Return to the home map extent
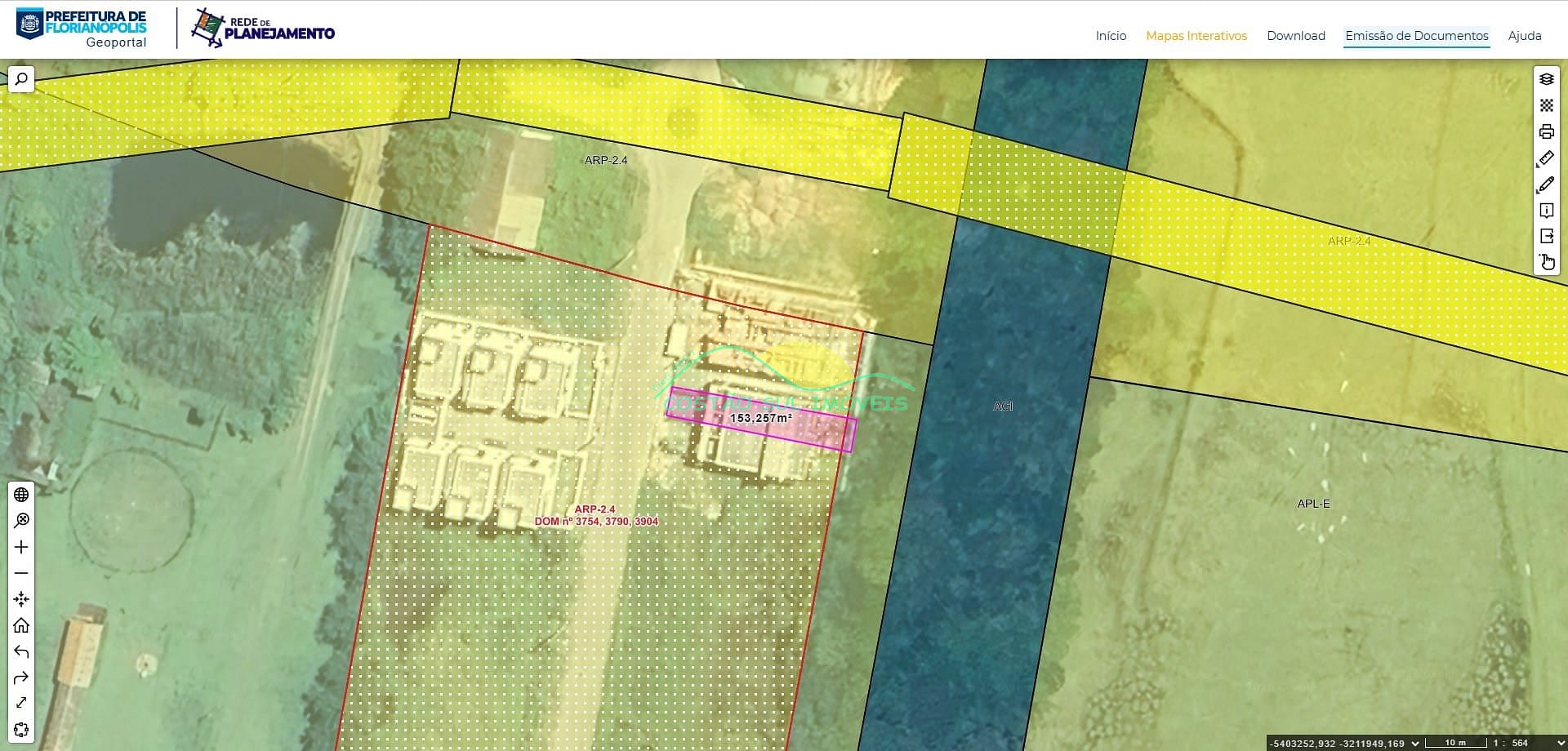 coord(21,625)
